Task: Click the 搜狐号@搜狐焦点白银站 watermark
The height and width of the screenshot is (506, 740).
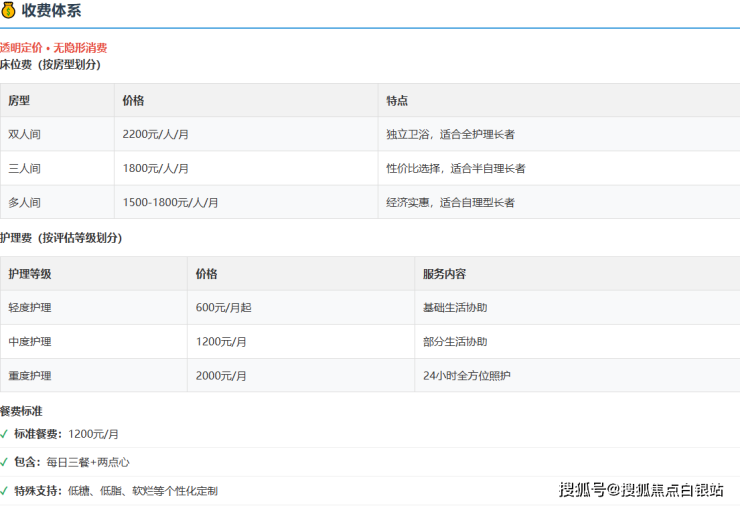Action: (641, 489)
